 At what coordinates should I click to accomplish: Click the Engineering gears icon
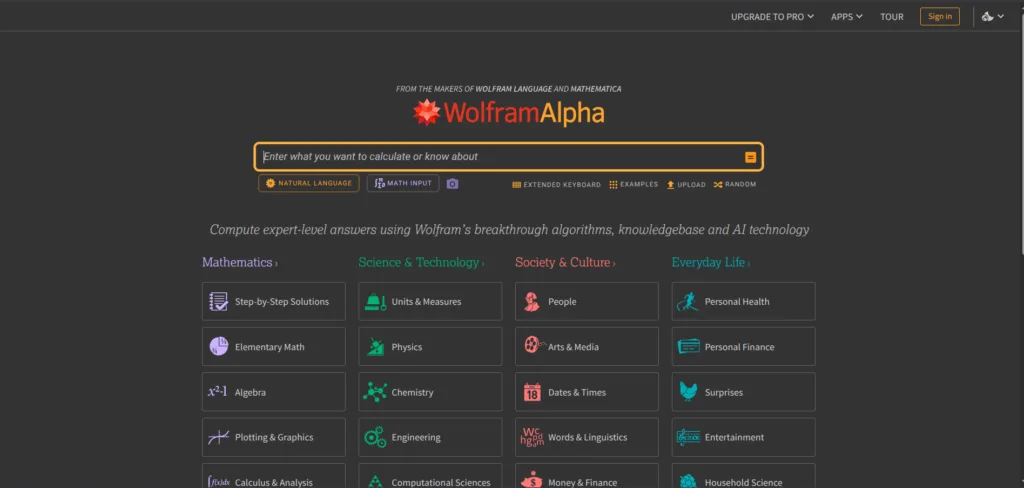point(375,437)
